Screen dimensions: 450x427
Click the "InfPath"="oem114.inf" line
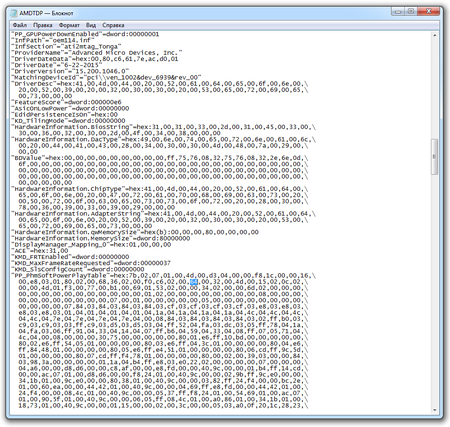coord(53,40)
